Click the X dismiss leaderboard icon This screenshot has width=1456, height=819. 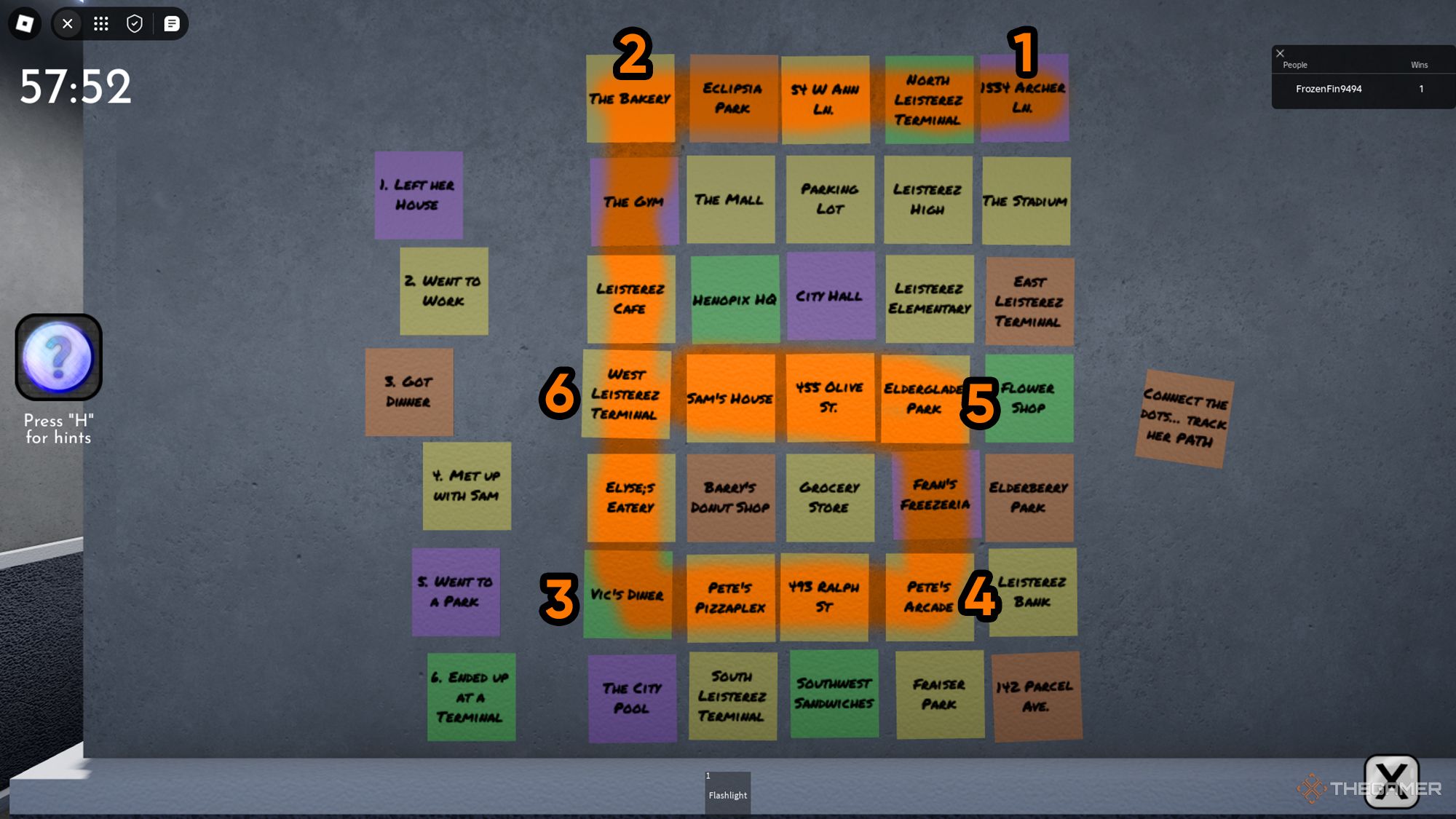(x=1281, y=52)
